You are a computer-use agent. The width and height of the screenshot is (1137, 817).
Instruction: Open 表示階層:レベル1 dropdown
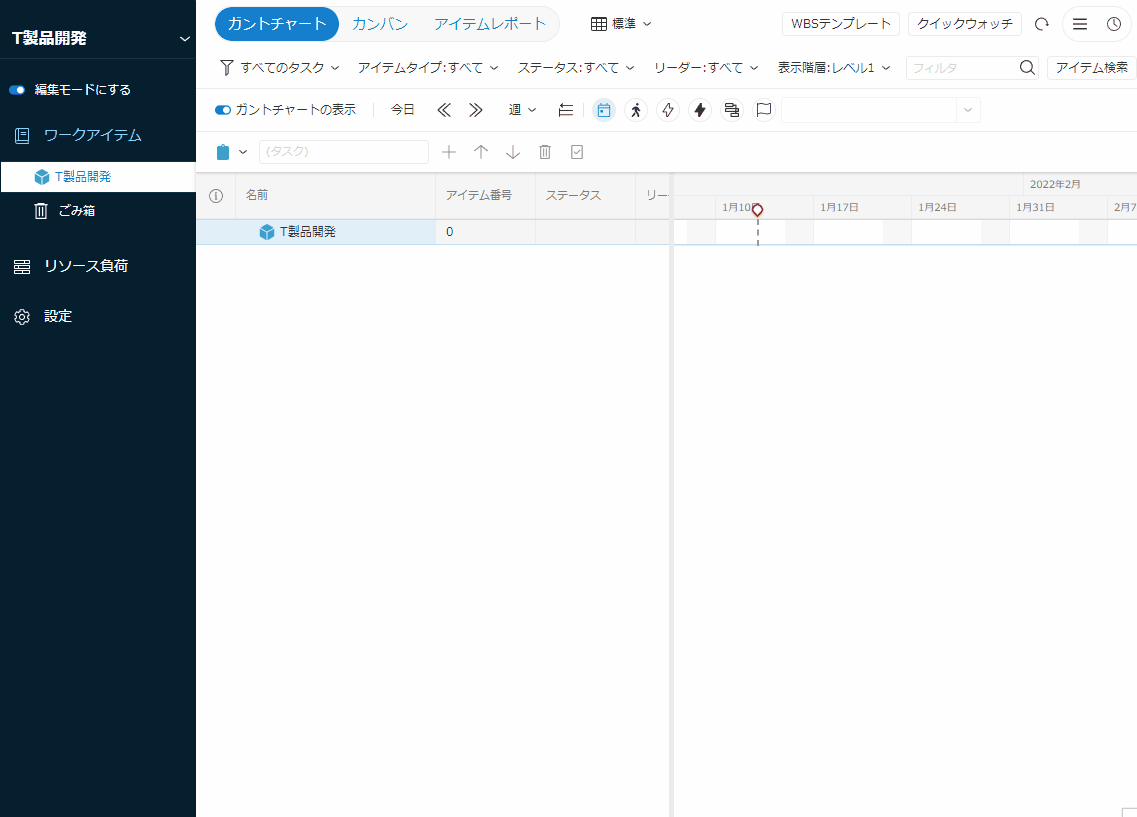click(x=833, y=68)
